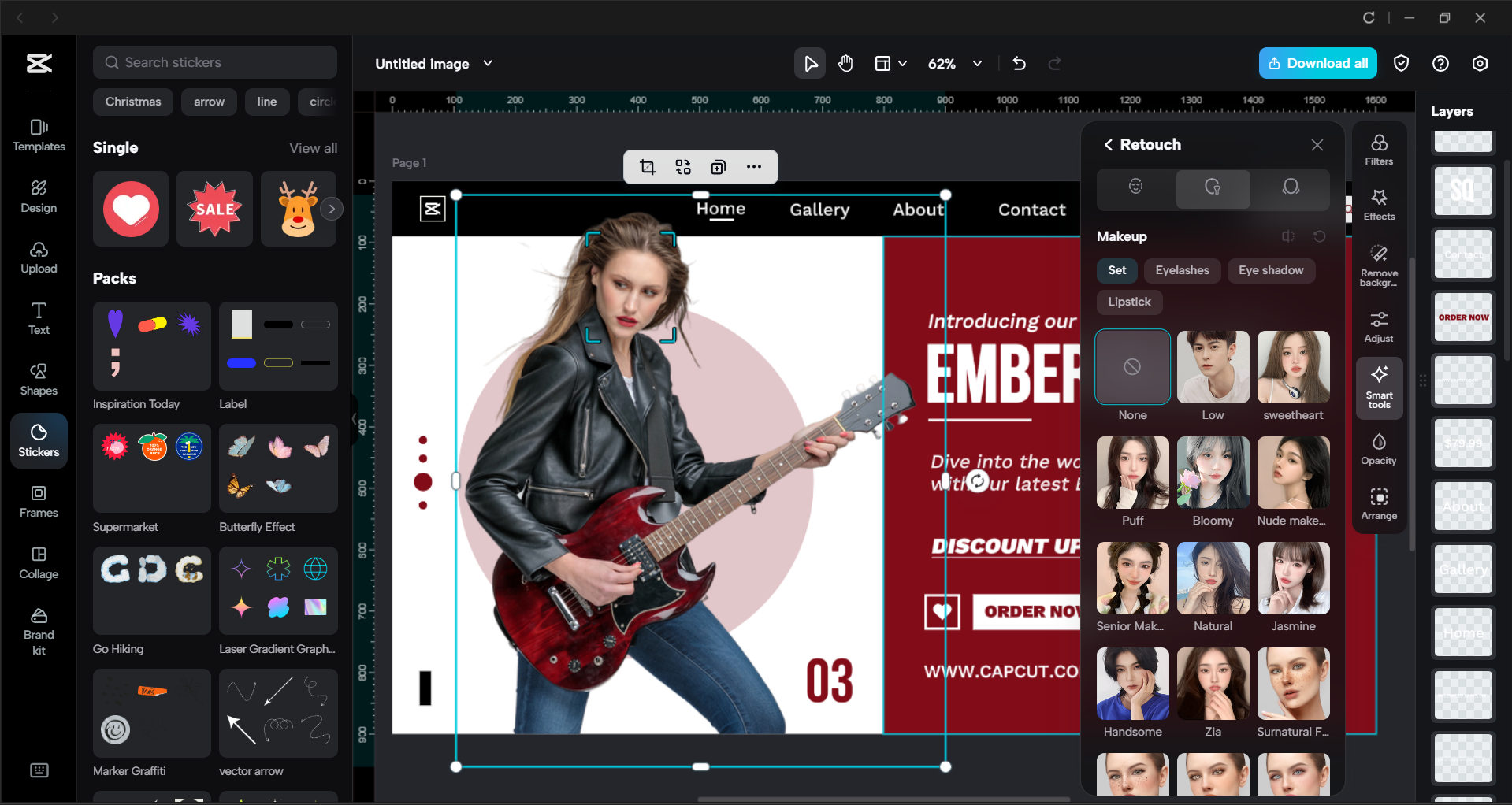Viewport: 1512px width, 805px height.
Task: Select the arrow sticker category
Action: pos(209,102)
